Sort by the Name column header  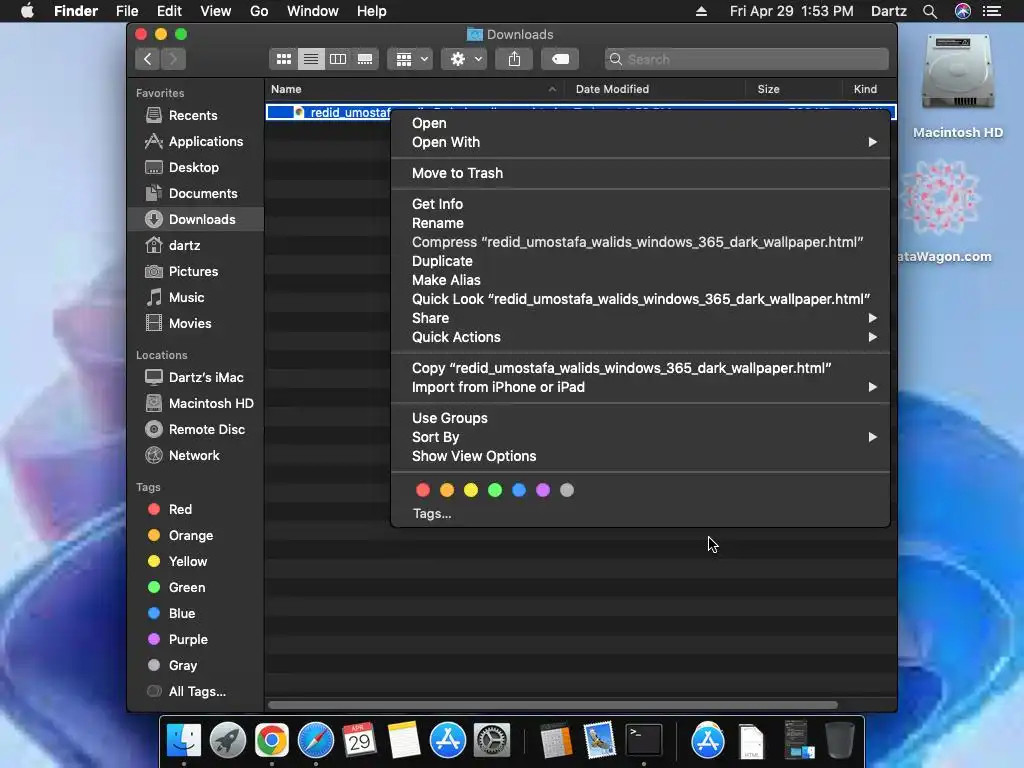click(415, 89)
